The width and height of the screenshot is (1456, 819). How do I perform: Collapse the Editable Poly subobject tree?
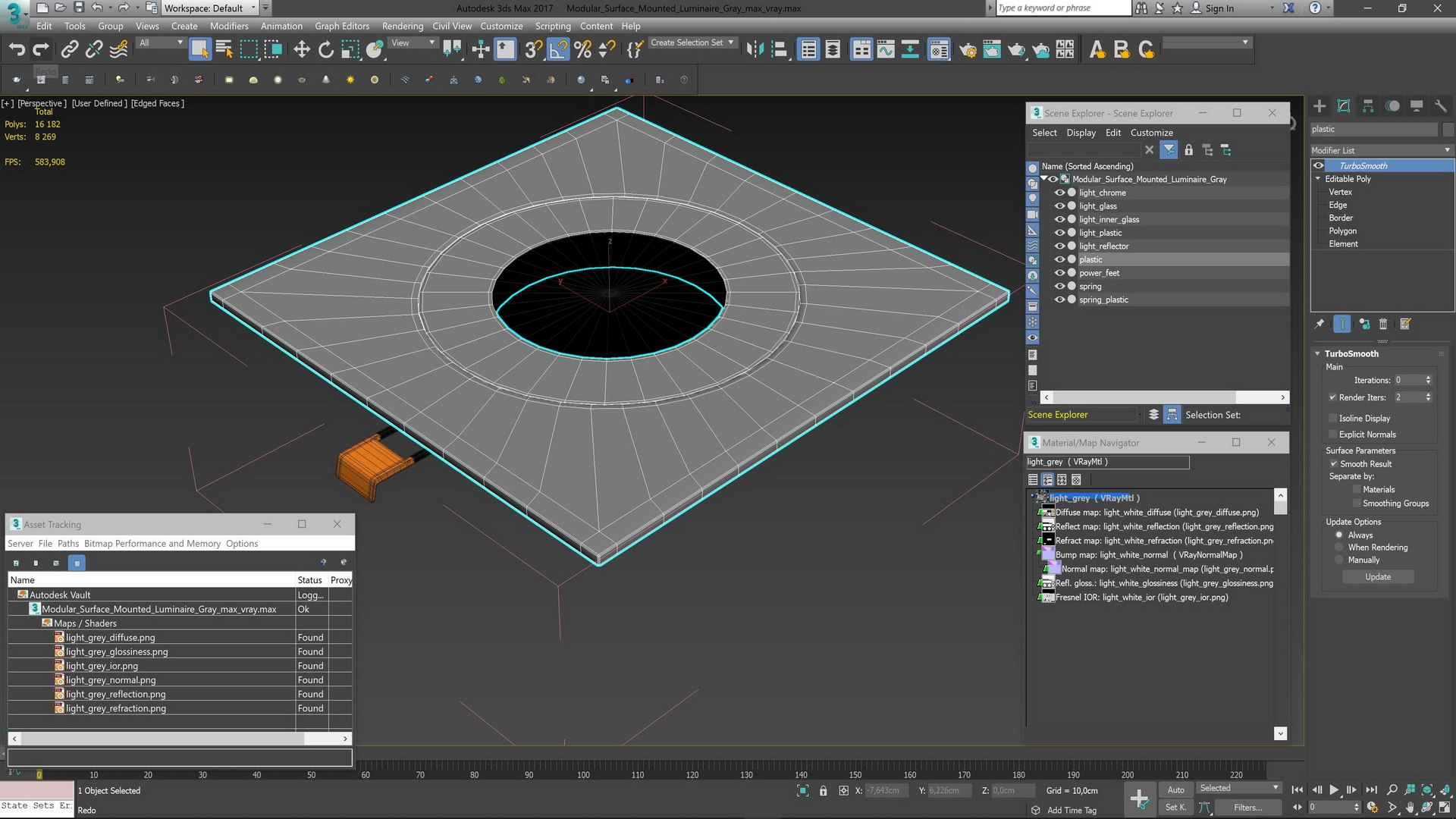1318,179
